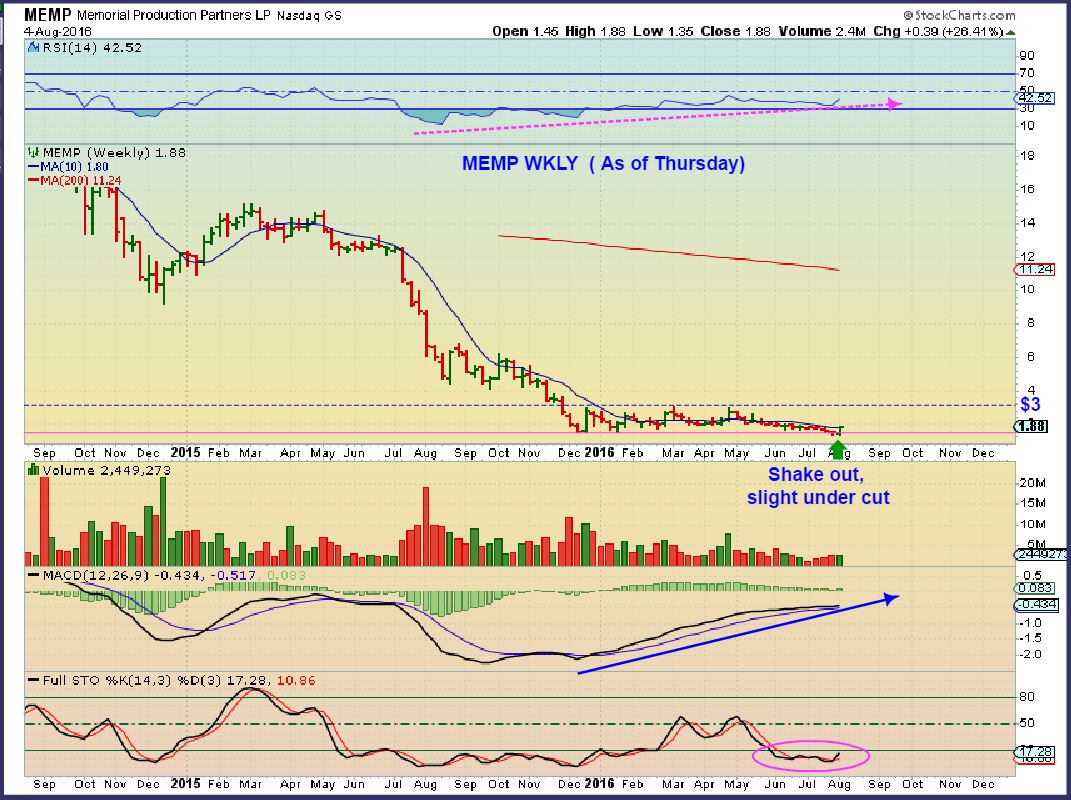Click the candlestick icon before MEMP (Weekly)
Screen dimensions: 1071x800
(33, 152)
